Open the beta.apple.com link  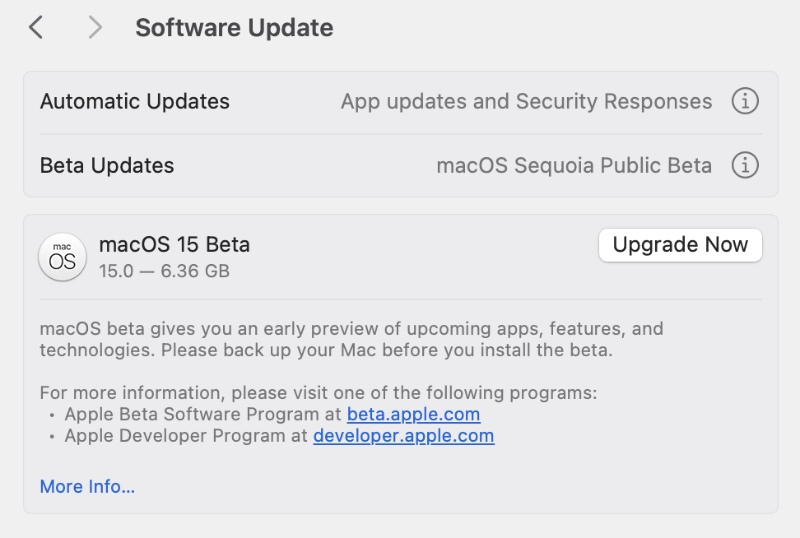(413, 414)
